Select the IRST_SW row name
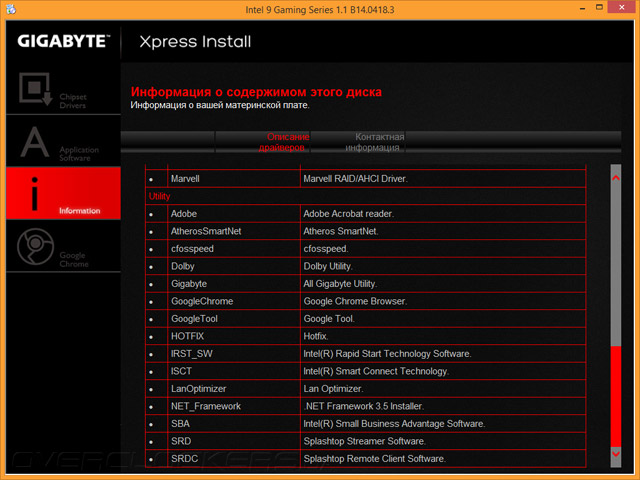 192,354
